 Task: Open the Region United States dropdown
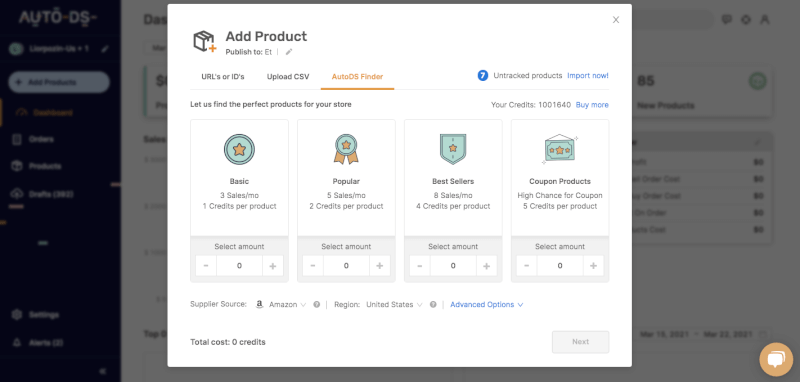(394, 304)
